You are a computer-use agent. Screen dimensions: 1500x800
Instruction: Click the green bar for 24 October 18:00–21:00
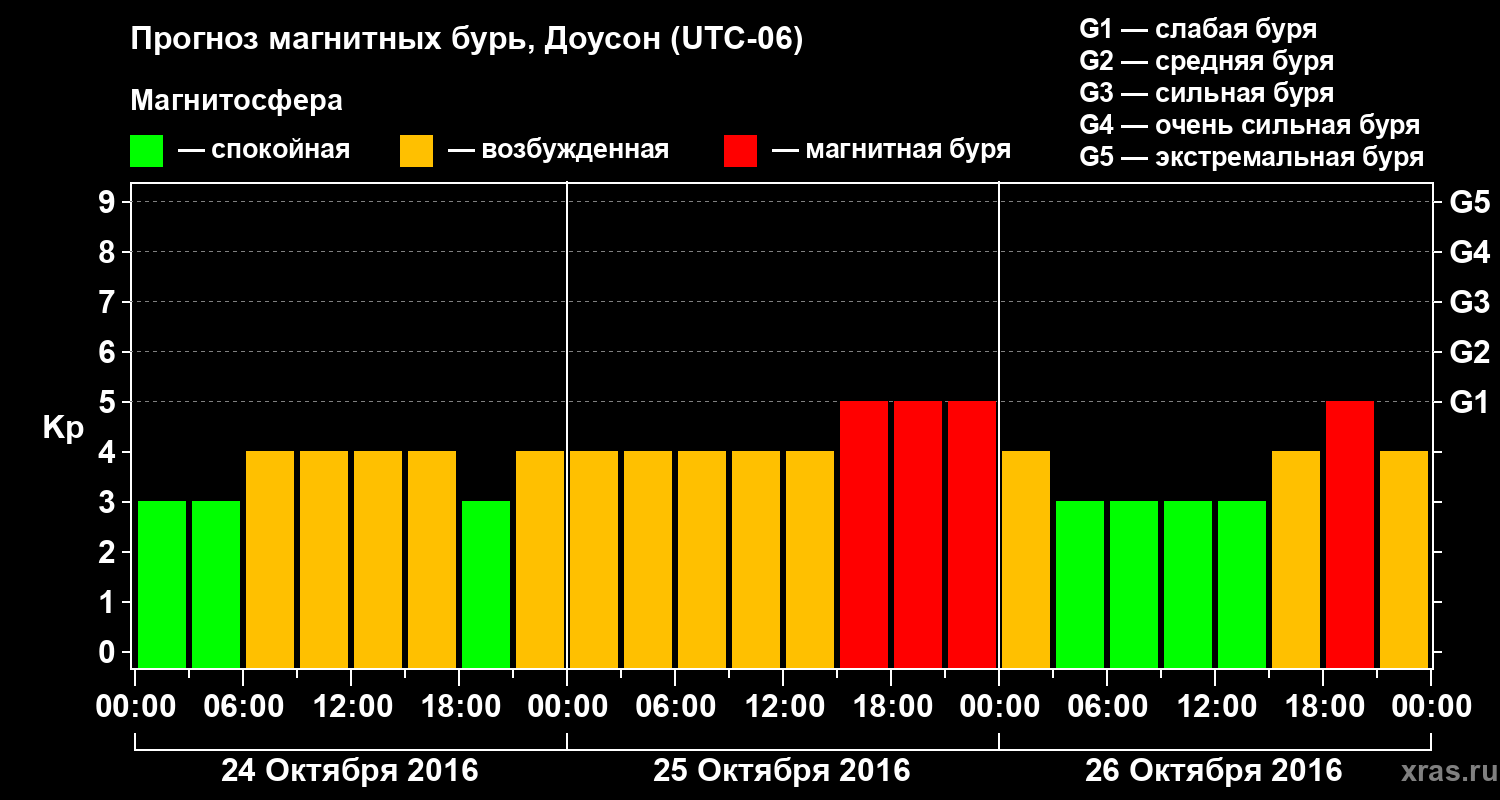coord(486,584)
